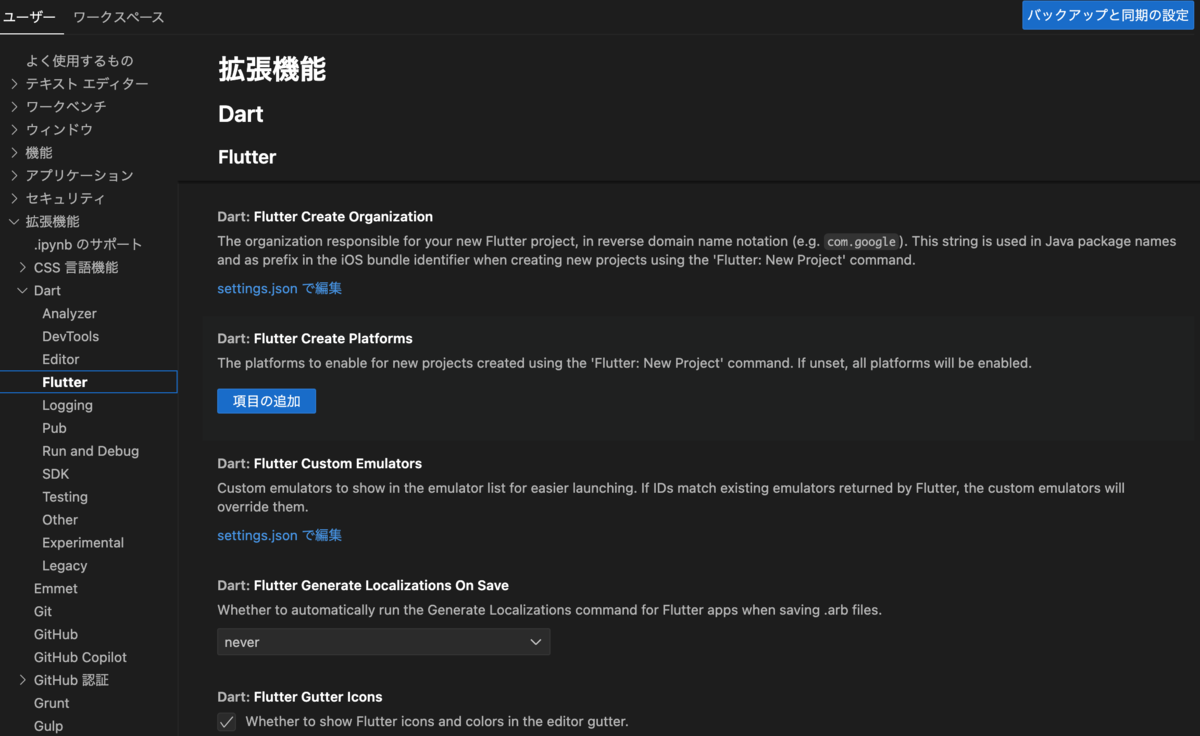Select Testing under Dart
The height and width of the screenshot is (736, 1200).
[65, 497]
